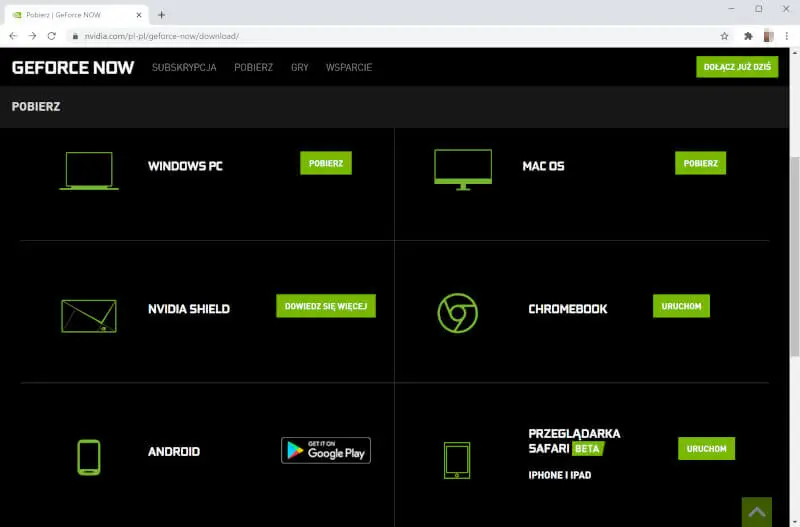This screenshot has width=800, height=527.
Task: View site info via the lock icon
Action: click(x=75, y=36)
